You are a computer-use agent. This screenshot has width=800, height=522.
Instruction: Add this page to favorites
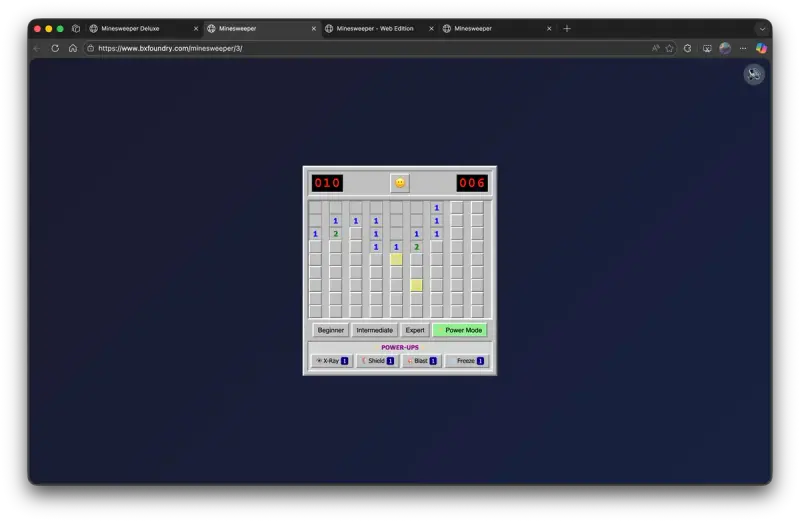pyautogui.click(x=669, y=48)
